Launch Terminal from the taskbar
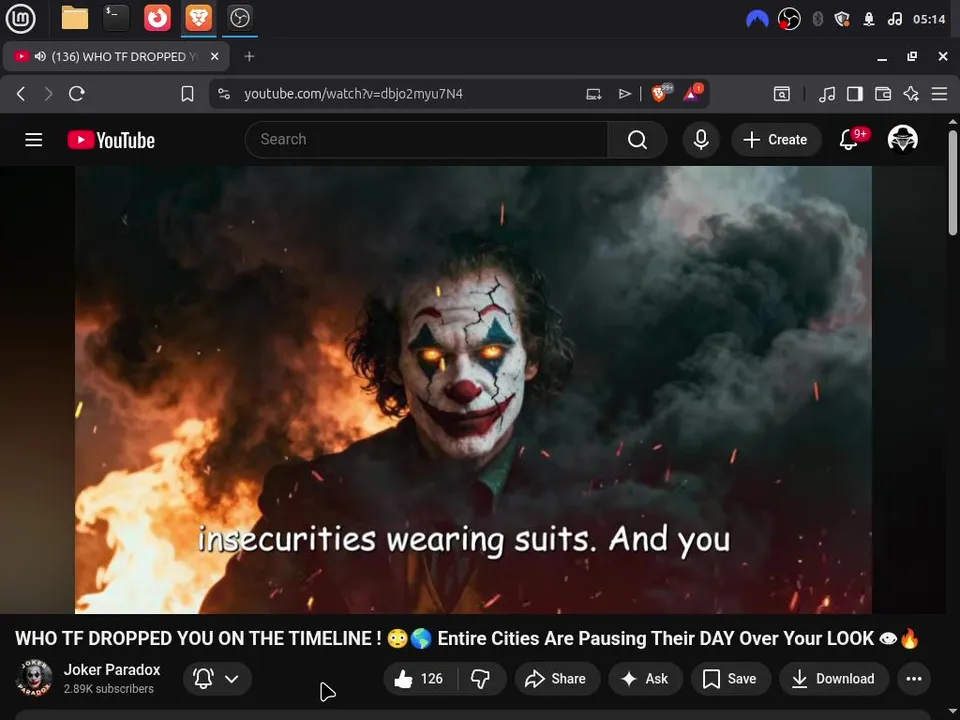960x720 pixels. coord(116,18)
